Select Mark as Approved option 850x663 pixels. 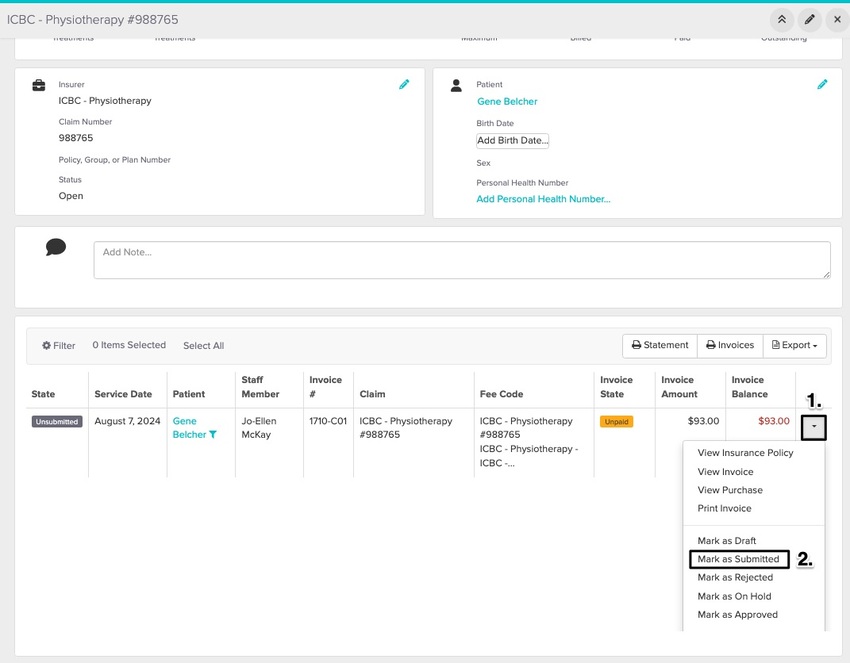click(737, 615)
